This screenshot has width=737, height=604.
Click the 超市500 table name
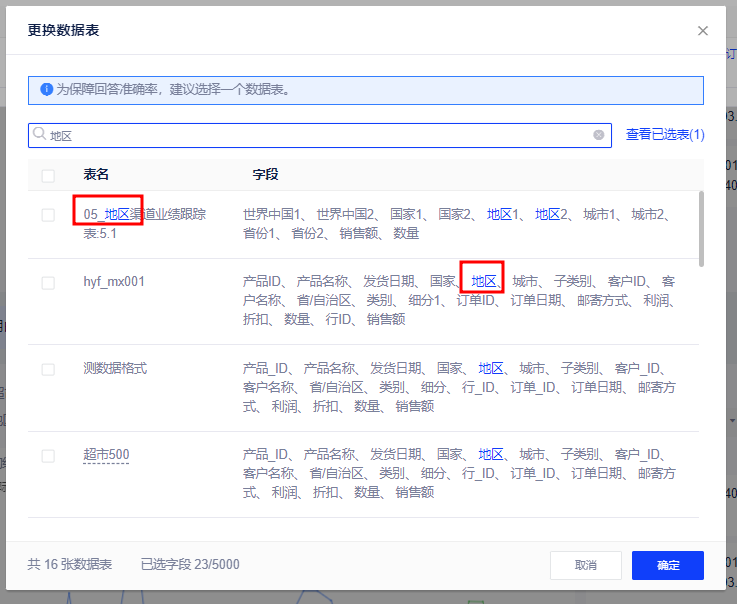click(106, 456)
